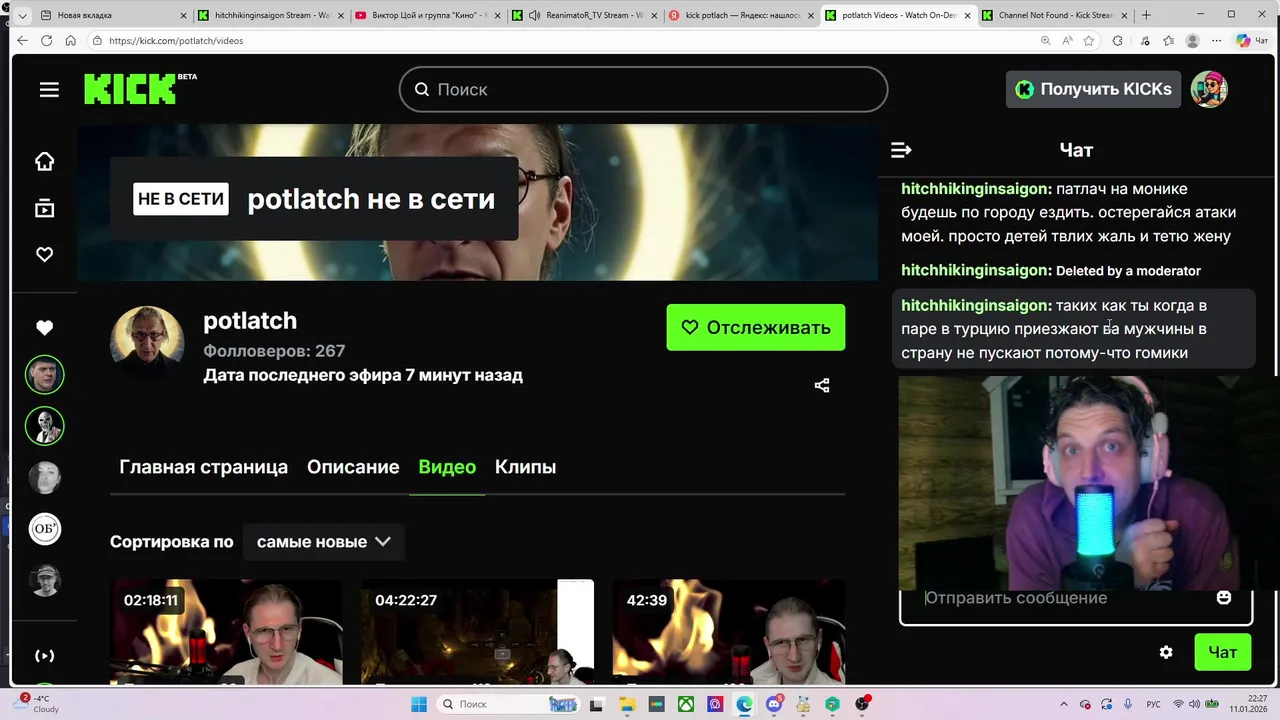Switch to the Описание tab
This screenshot has height=720, width=1280.
[x=353, y=467]
